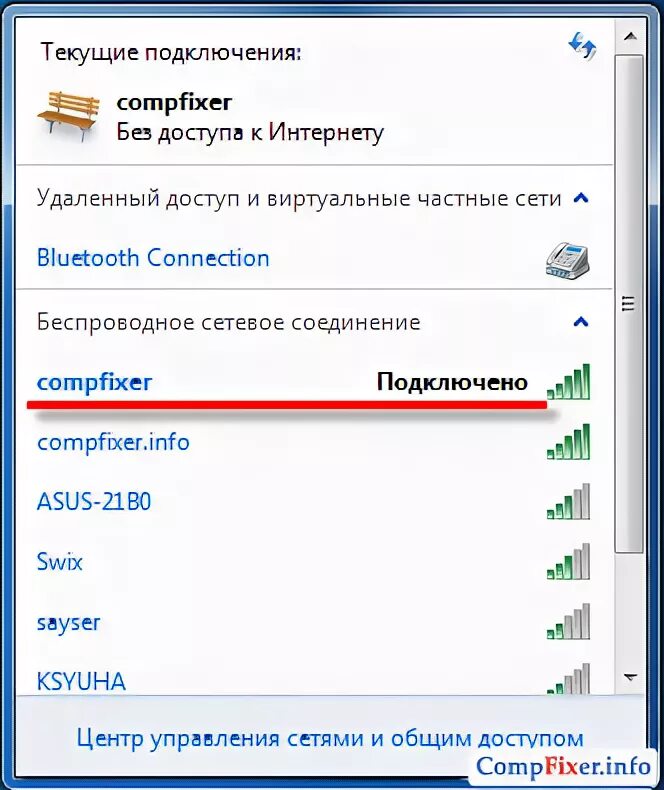Click signal strength icon for Swix
The width and height of the screenshot is (664, 790).
coord(568,562)
